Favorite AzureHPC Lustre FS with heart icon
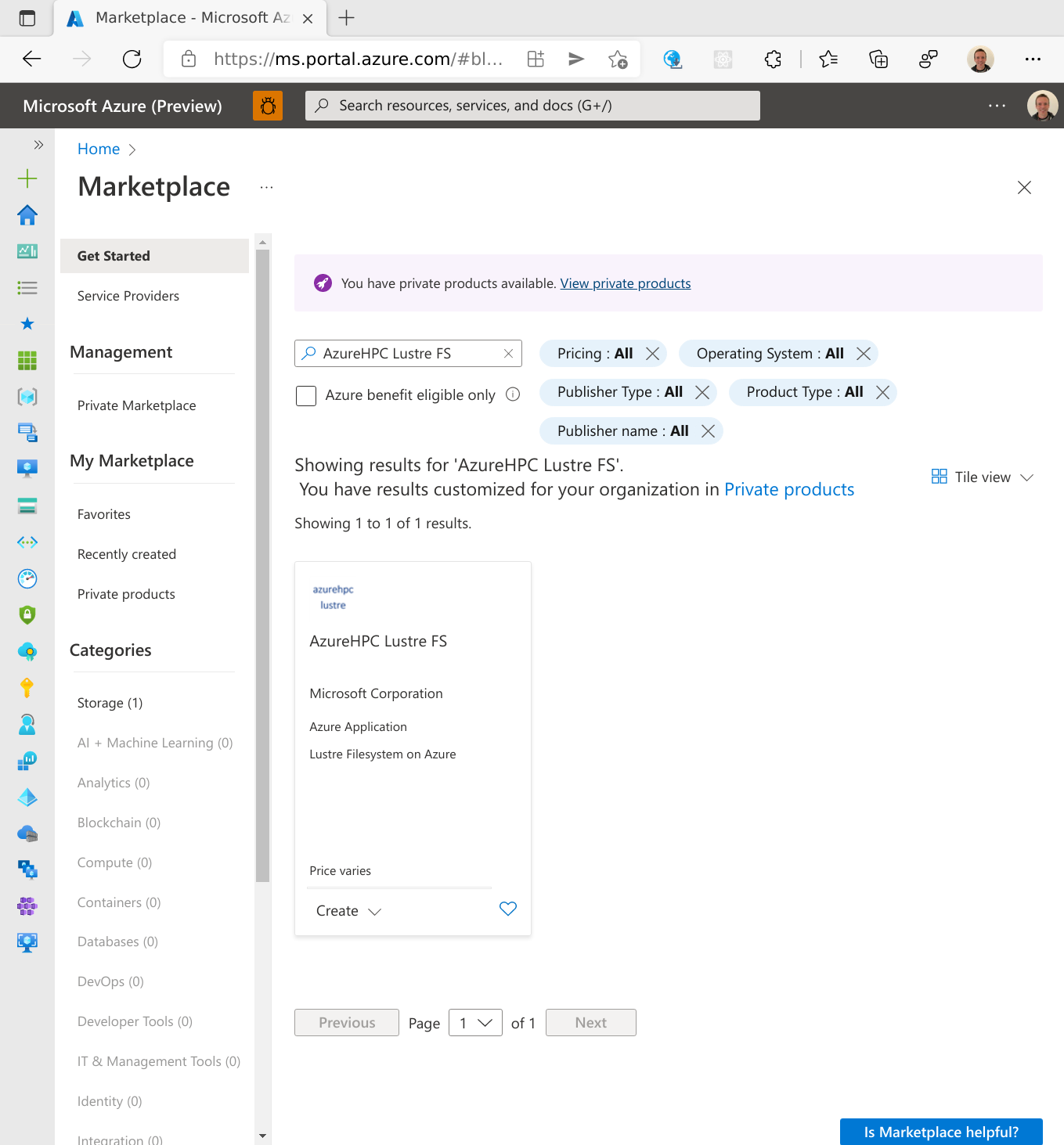1064x1145 pixels. [508, 909]
